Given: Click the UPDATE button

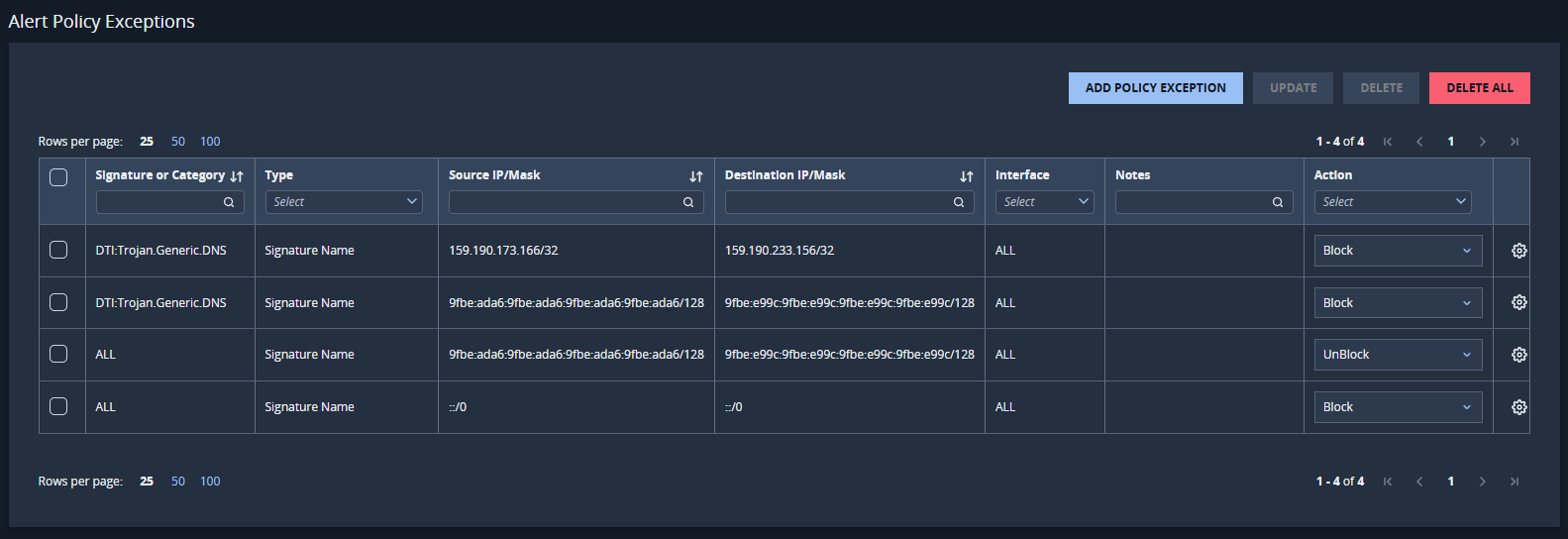Looking at the screenshot, I should [1293, 88].
